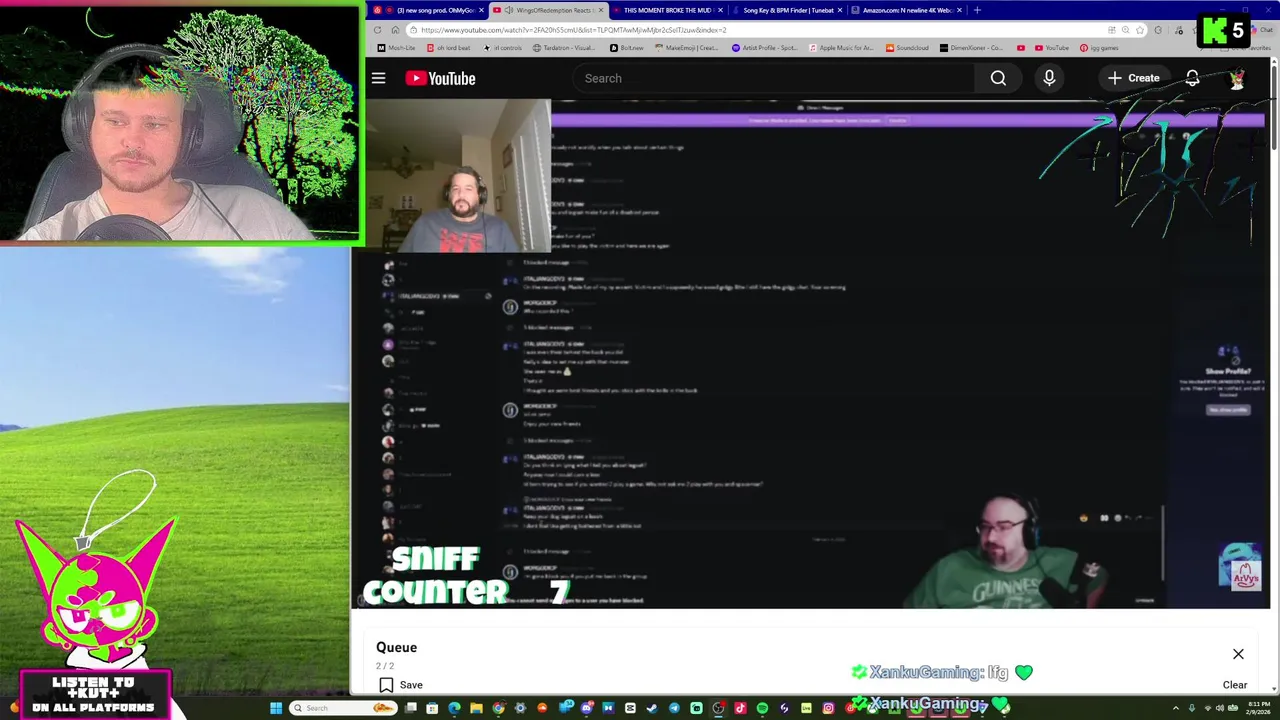
Task: Open the Soundcloud bookmark
Action: [x=908, y=48]
